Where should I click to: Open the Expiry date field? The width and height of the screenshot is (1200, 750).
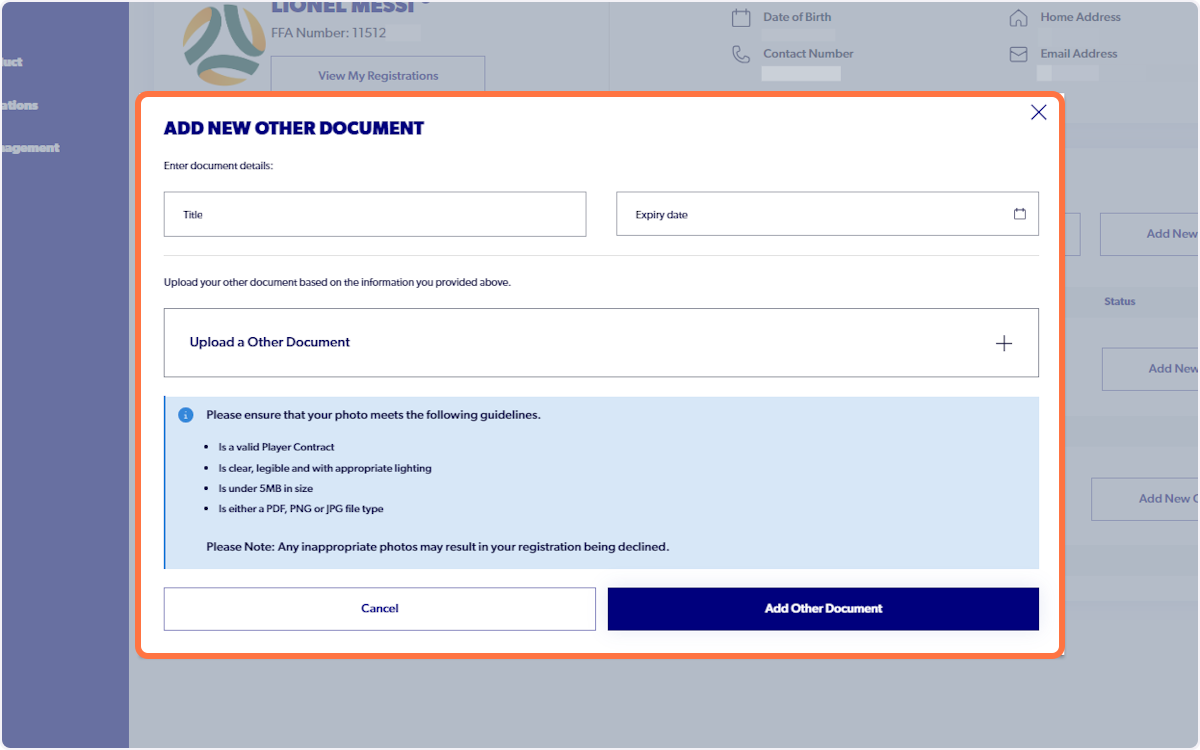pos(827,215)
